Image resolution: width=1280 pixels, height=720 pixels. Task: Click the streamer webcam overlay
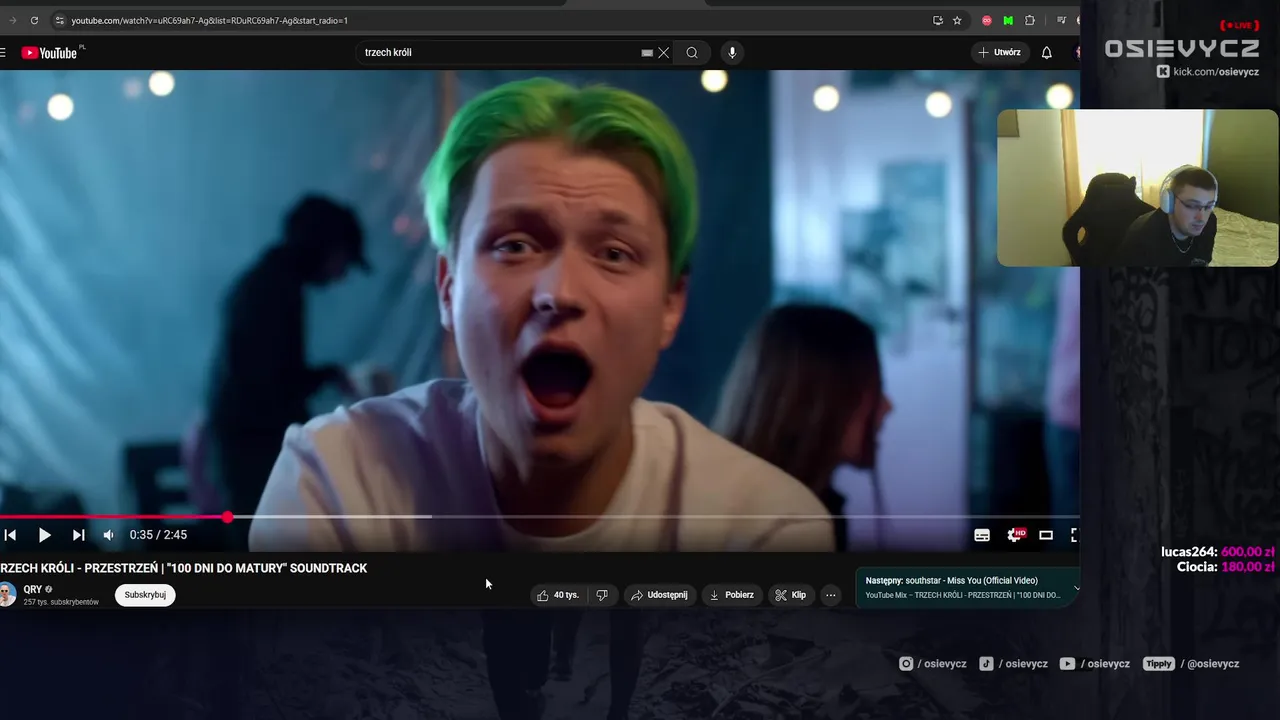[x=1138, y=188]
